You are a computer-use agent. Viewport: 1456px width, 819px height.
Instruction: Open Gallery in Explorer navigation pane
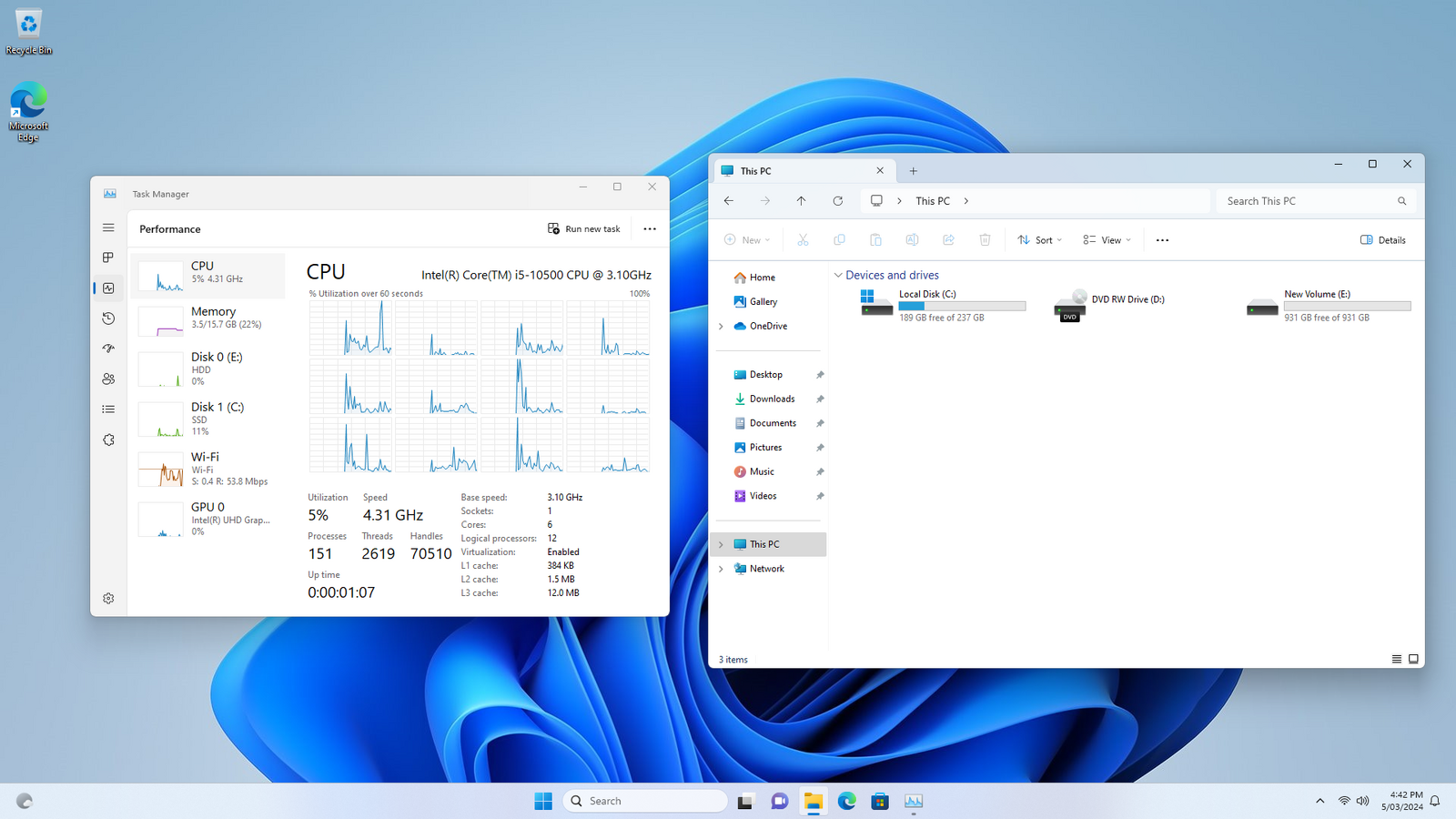(x=763, y=301)
